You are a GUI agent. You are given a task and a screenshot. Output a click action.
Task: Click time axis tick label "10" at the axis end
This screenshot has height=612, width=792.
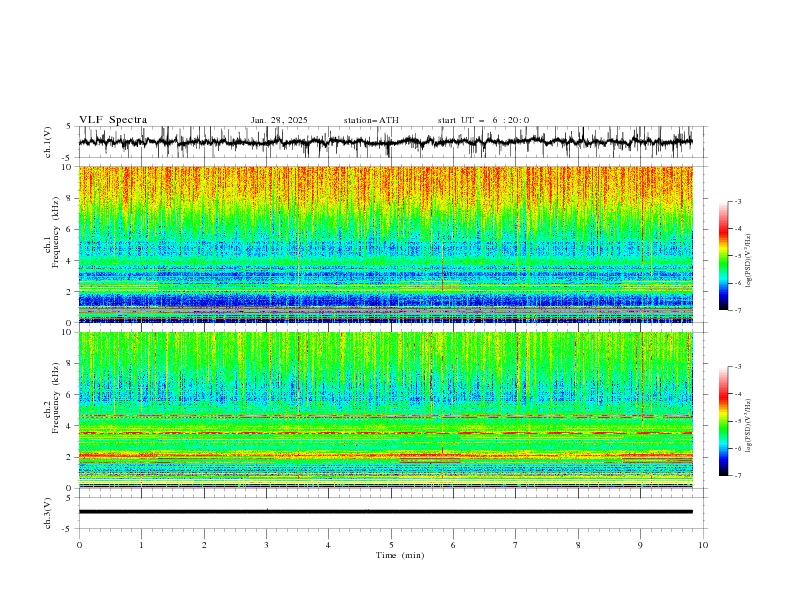click(703, 545)
